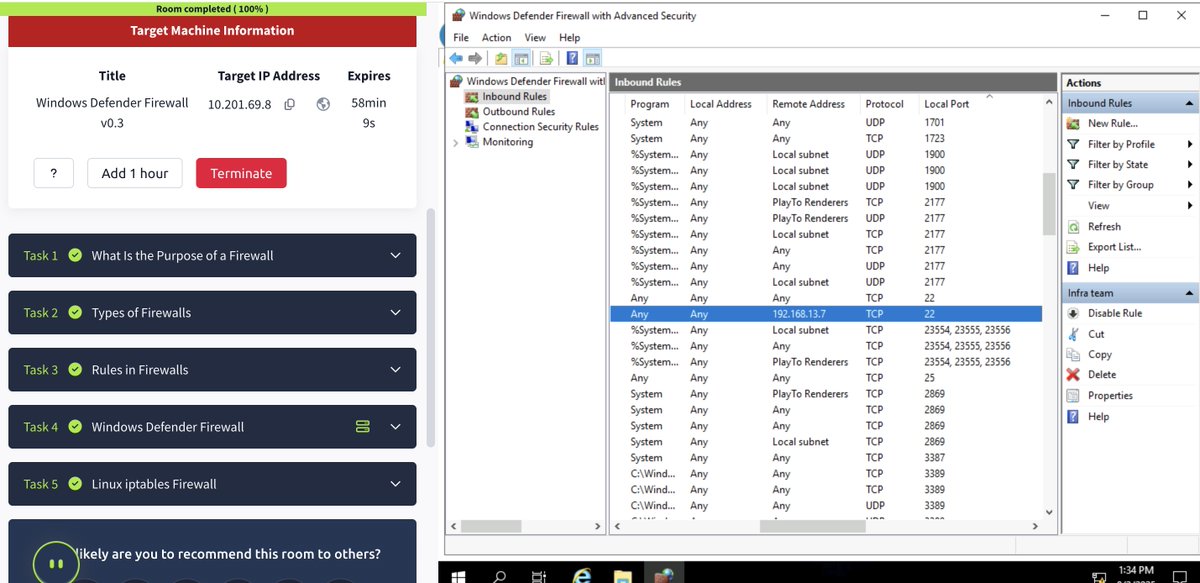Click the red Delete action
Screen dimensions: 1200x583
(x=1101, y=375)
